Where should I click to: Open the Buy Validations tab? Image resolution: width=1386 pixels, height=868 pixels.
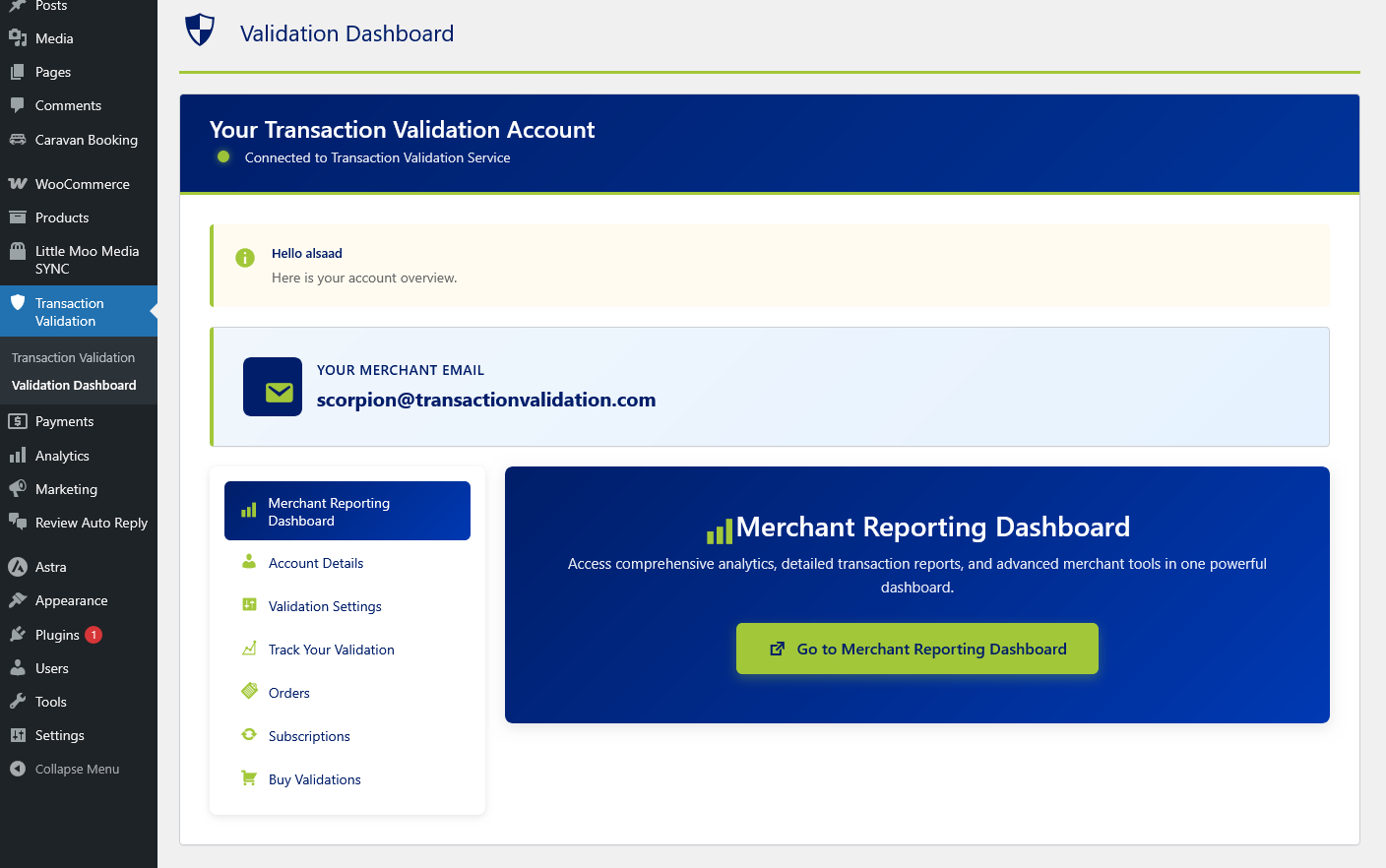[347, 779]
